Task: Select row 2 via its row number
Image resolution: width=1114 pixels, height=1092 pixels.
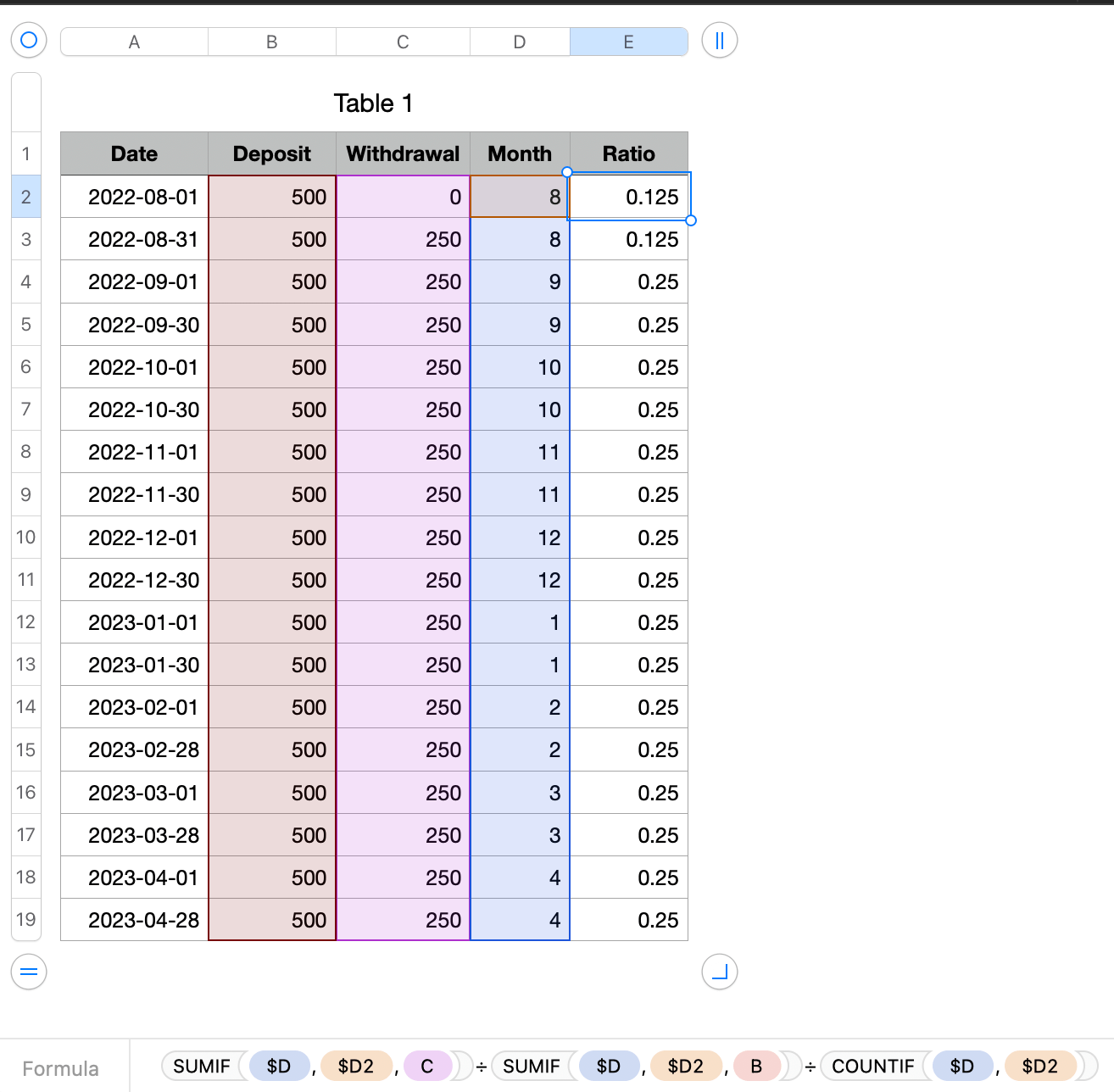Action: [26, 197]
